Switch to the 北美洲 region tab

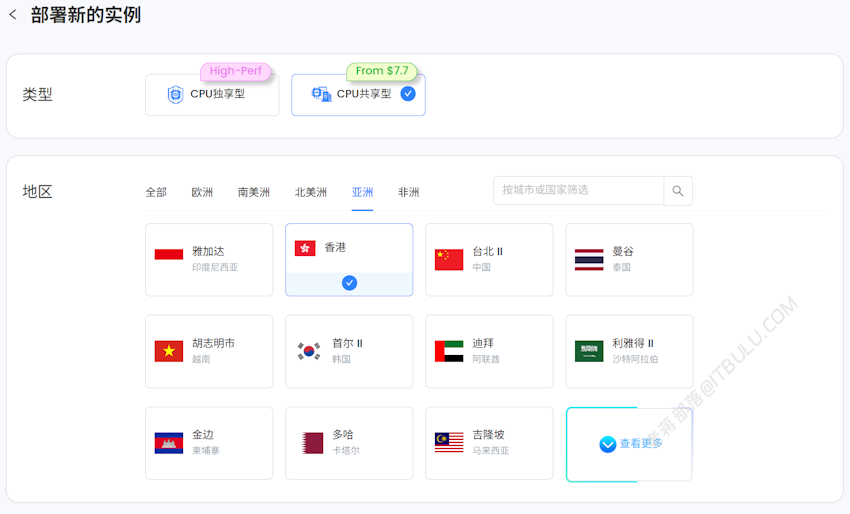[311, 192]
